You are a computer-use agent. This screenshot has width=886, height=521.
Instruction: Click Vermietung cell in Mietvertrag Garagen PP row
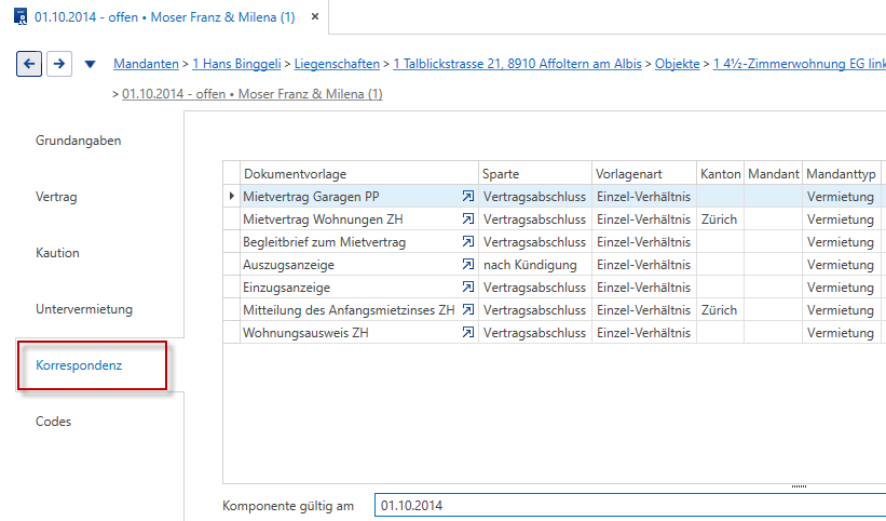(842, 196)
